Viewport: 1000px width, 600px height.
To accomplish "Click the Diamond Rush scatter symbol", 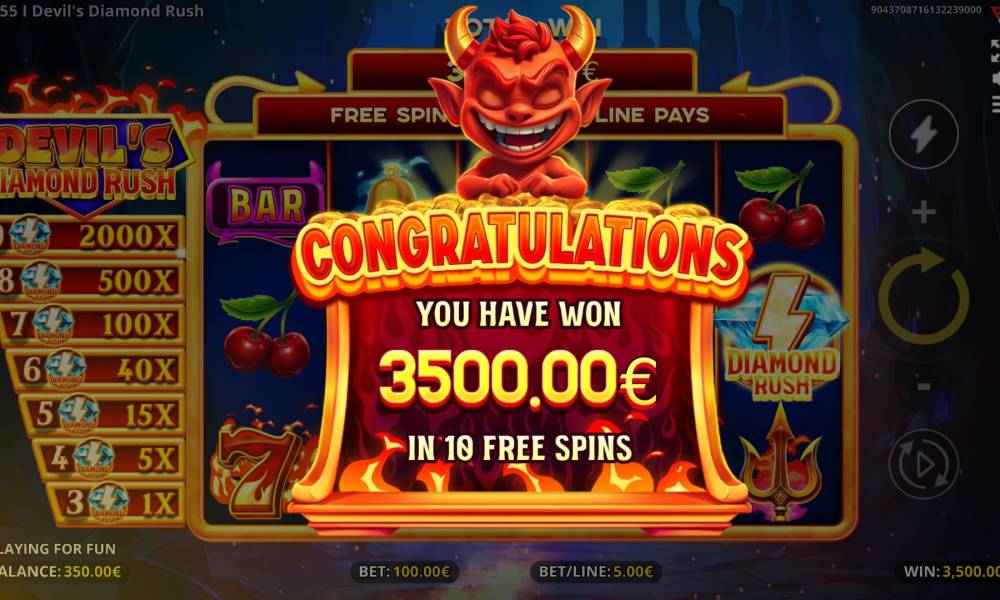I will [x=782, y=337].
